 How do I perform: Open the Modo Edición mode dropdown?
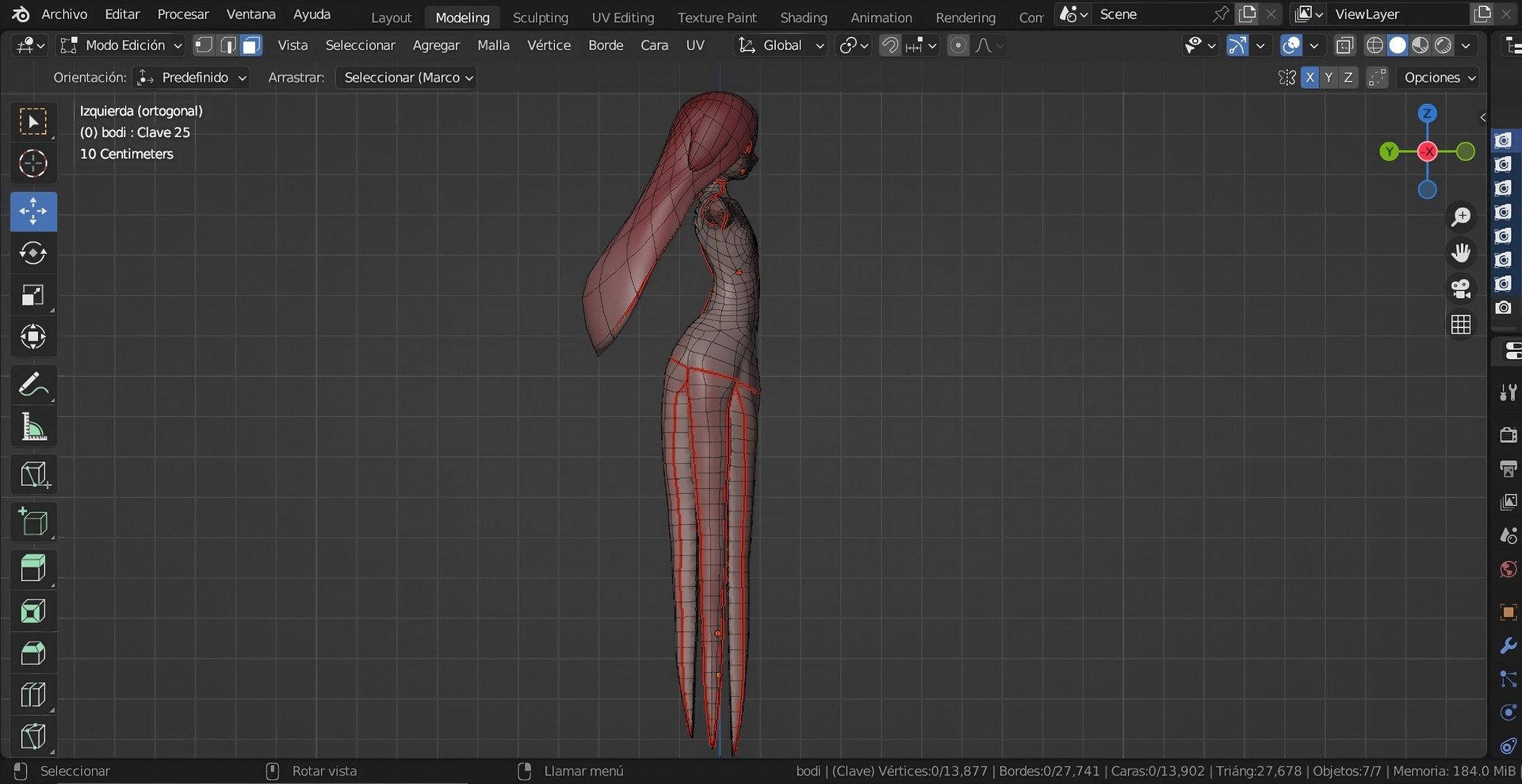[121, 46]
